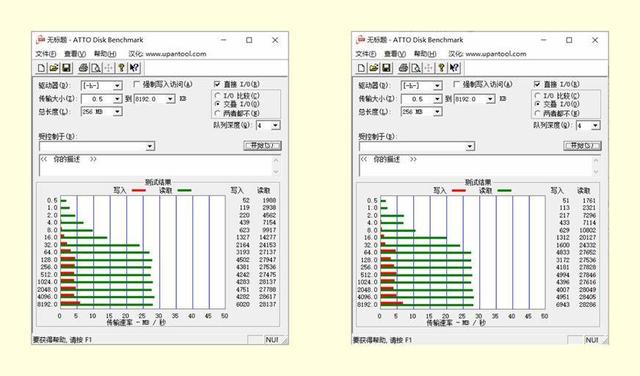Open 文件 menu in left window
640x376 pixels.
(45, 54)
